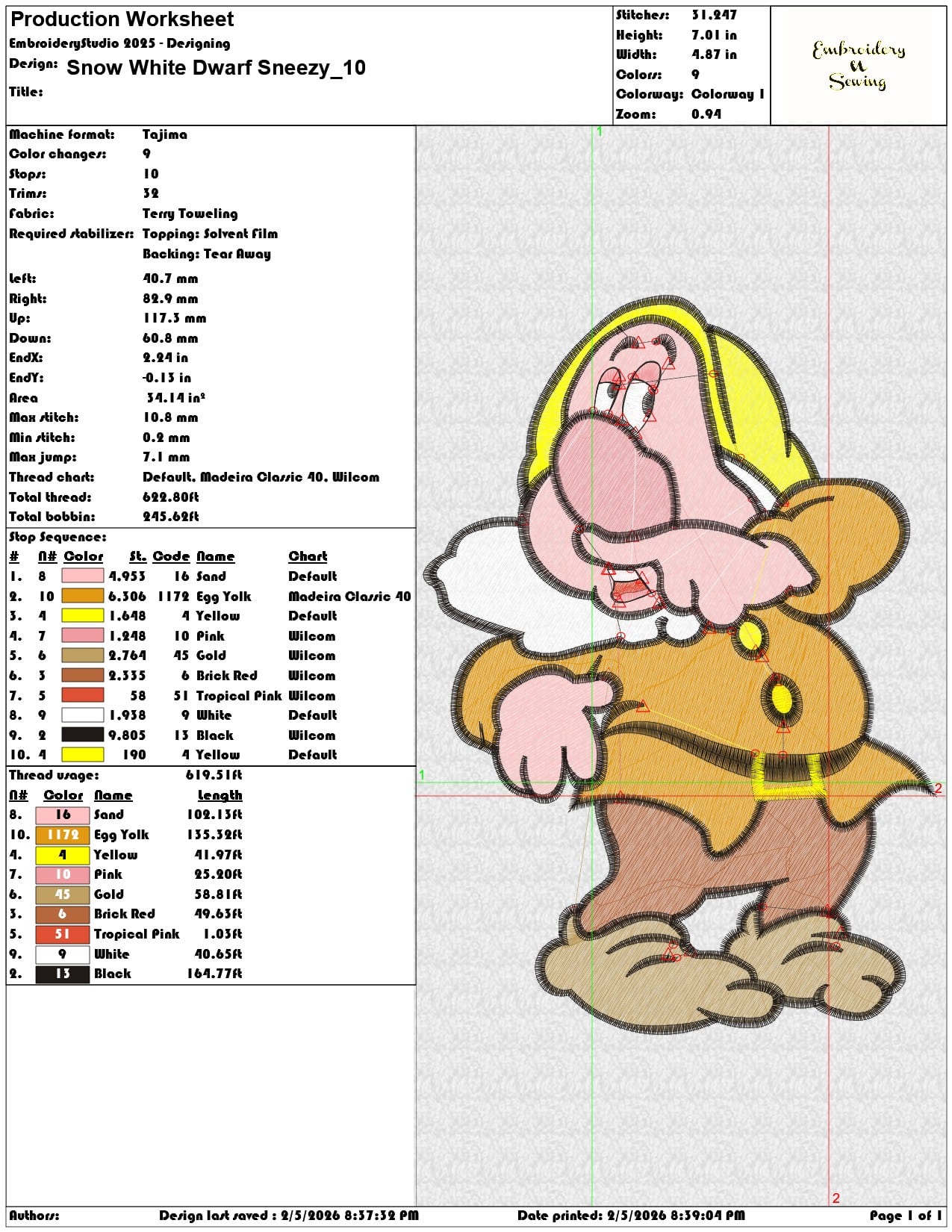Click the Total bobbin value '245.62ft'
Image resolution: width=952 pixels, height=1232 pixels.
(x=171, y=517)
